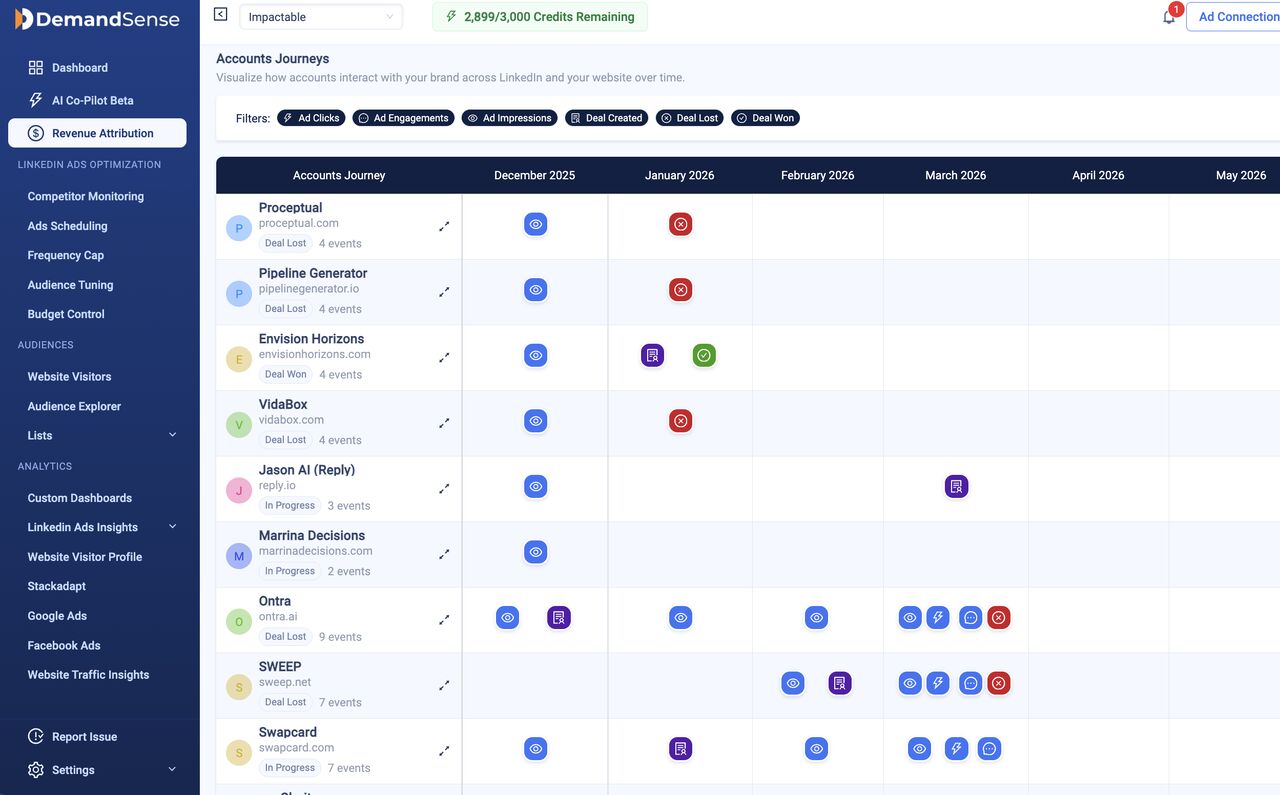1280x795 pixels.
Task: Click Proceptual's January 2026 deal lost icon
Action: (x=681, y=224)
